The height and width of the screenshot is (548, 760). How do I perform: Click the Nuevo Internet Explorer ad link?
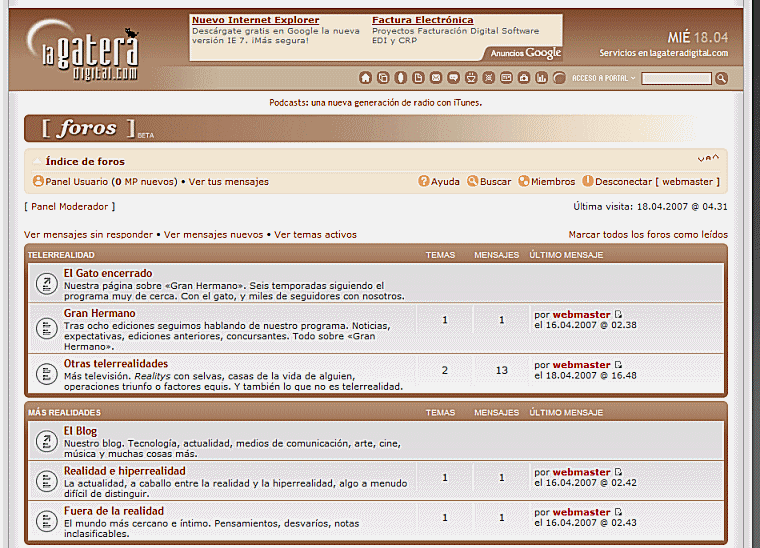(255, 20)
